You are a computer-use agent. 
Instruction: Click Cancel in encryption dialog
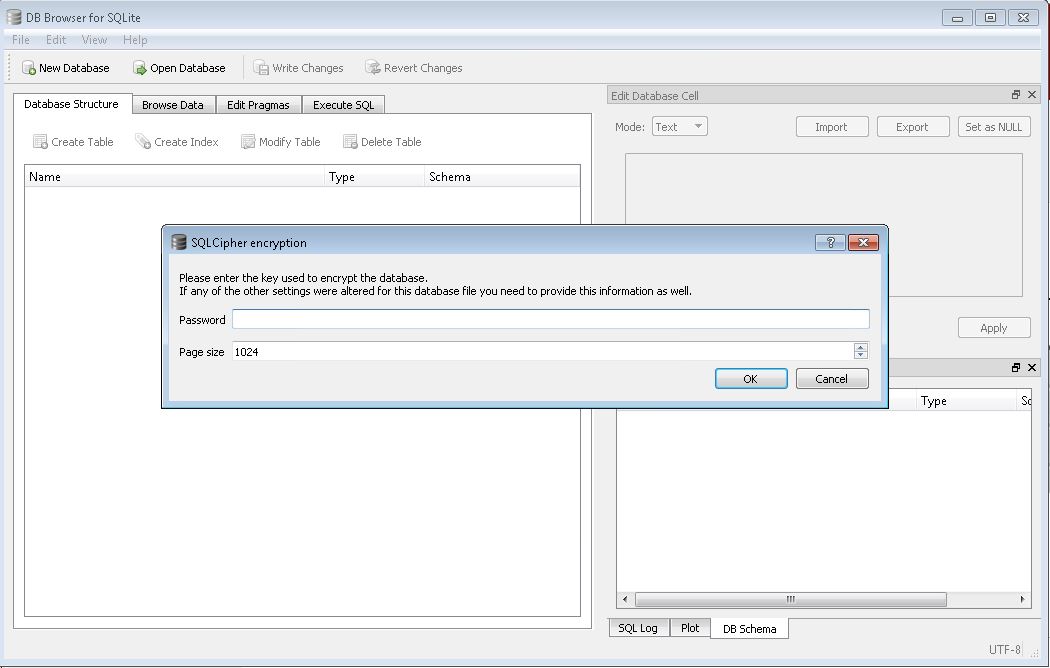(832, 378)
